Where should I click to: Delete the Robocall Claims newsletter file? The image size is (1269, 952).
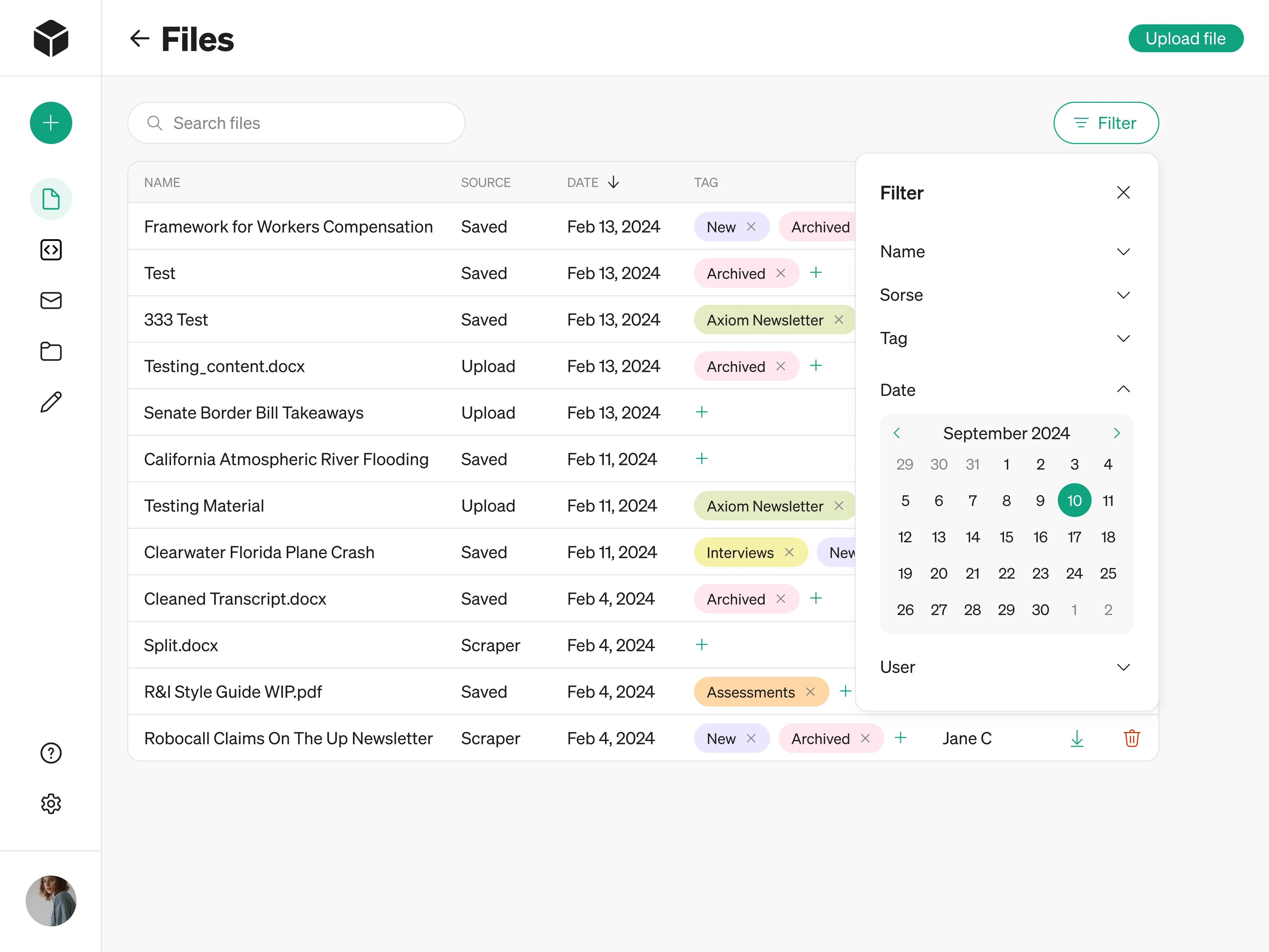point(1131,738)
